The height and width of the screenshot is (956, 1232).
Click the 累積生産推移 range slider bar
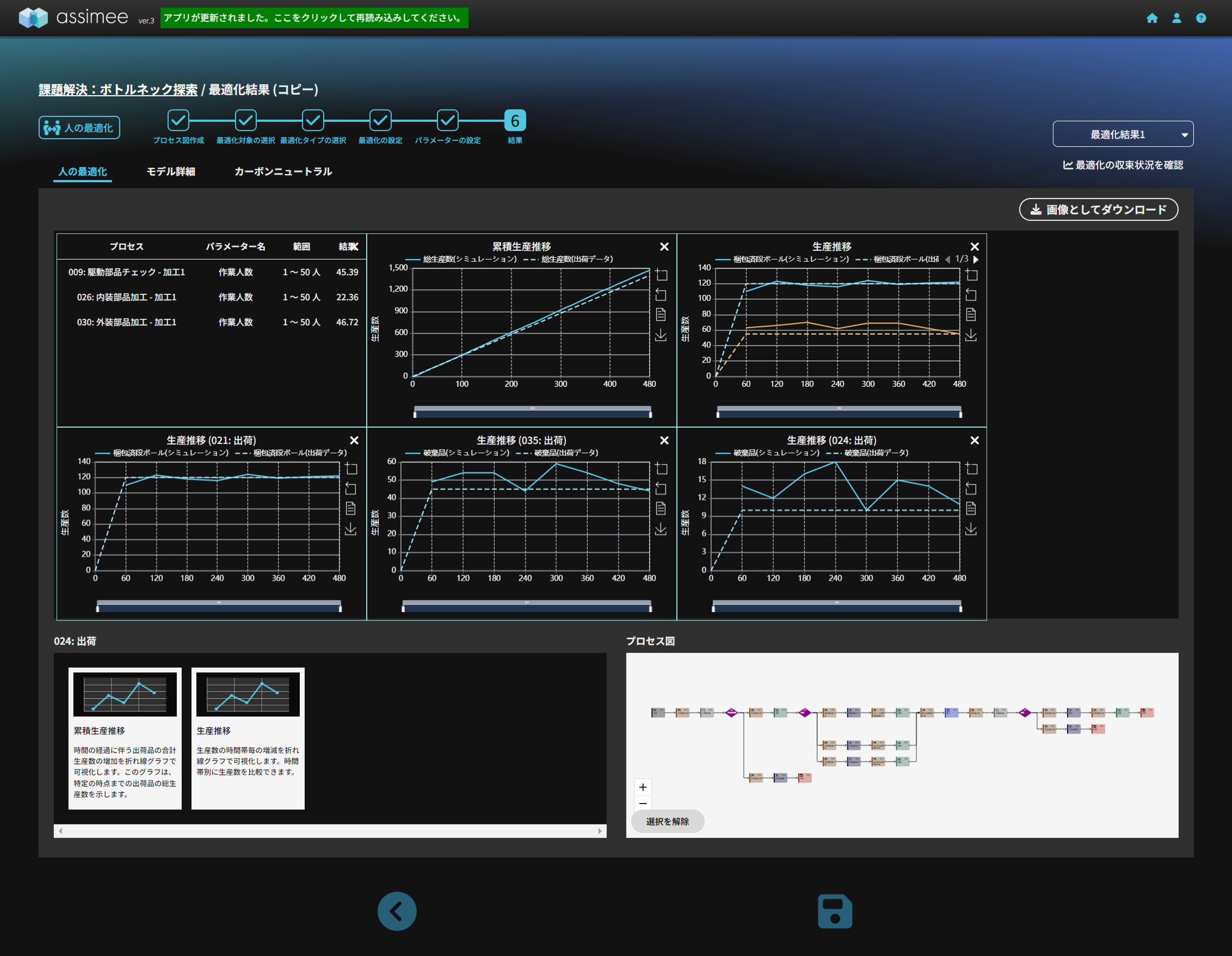(532, 411)
